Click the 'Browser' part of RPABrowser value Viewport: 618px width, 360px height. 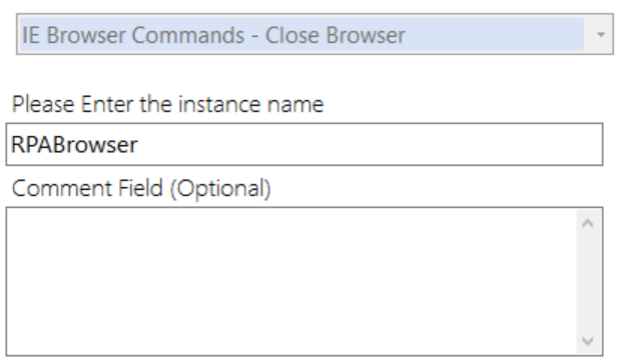(x=96, y=145)
